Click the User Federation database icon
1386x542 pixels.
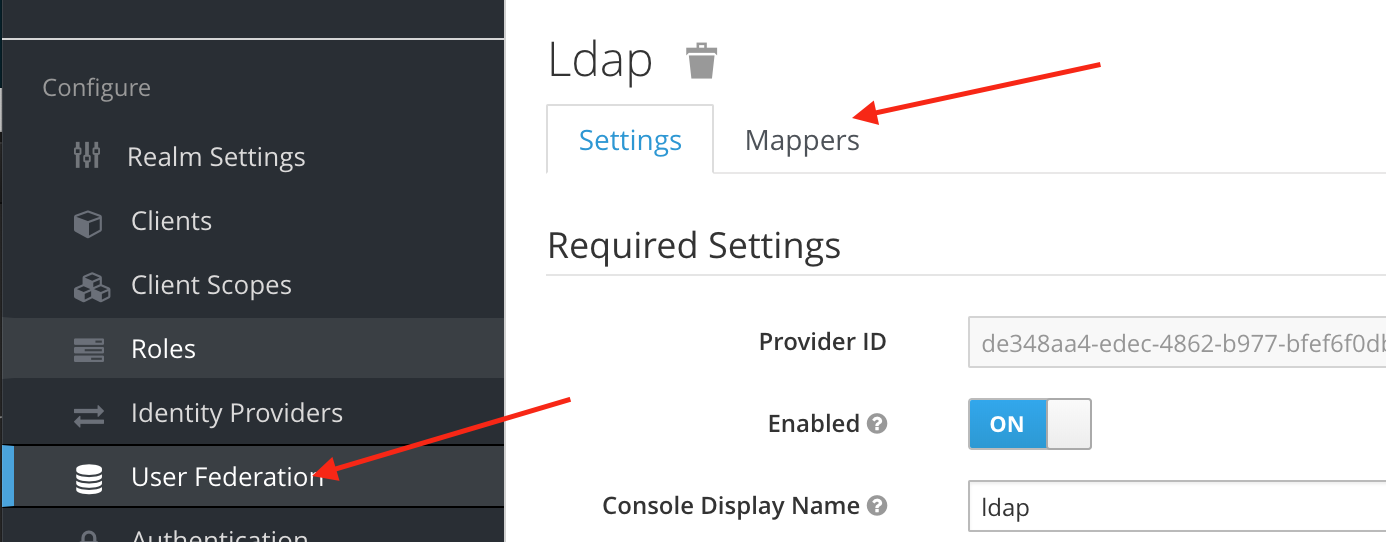89,479
